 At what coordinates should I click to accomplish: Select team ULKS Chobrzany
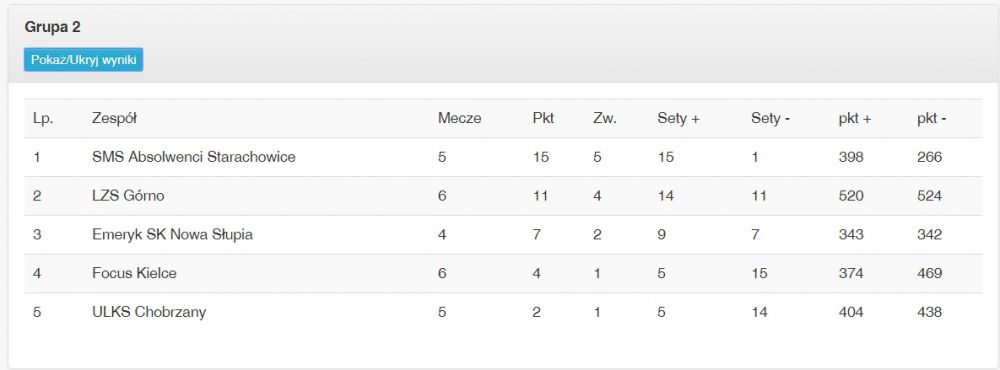[149, 312]
